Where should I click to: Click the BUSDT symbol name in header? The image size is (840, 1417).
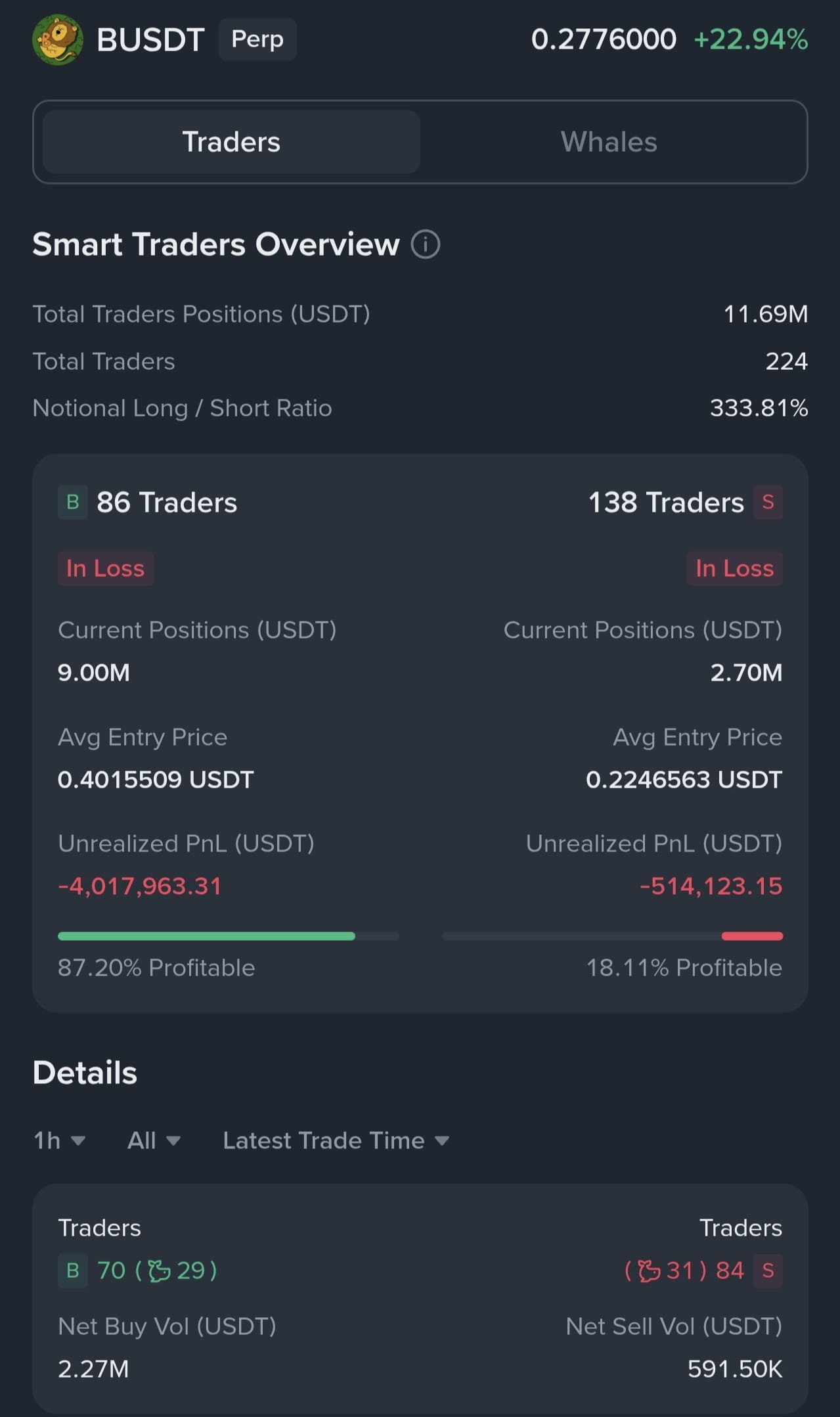[x=150, y=40]
